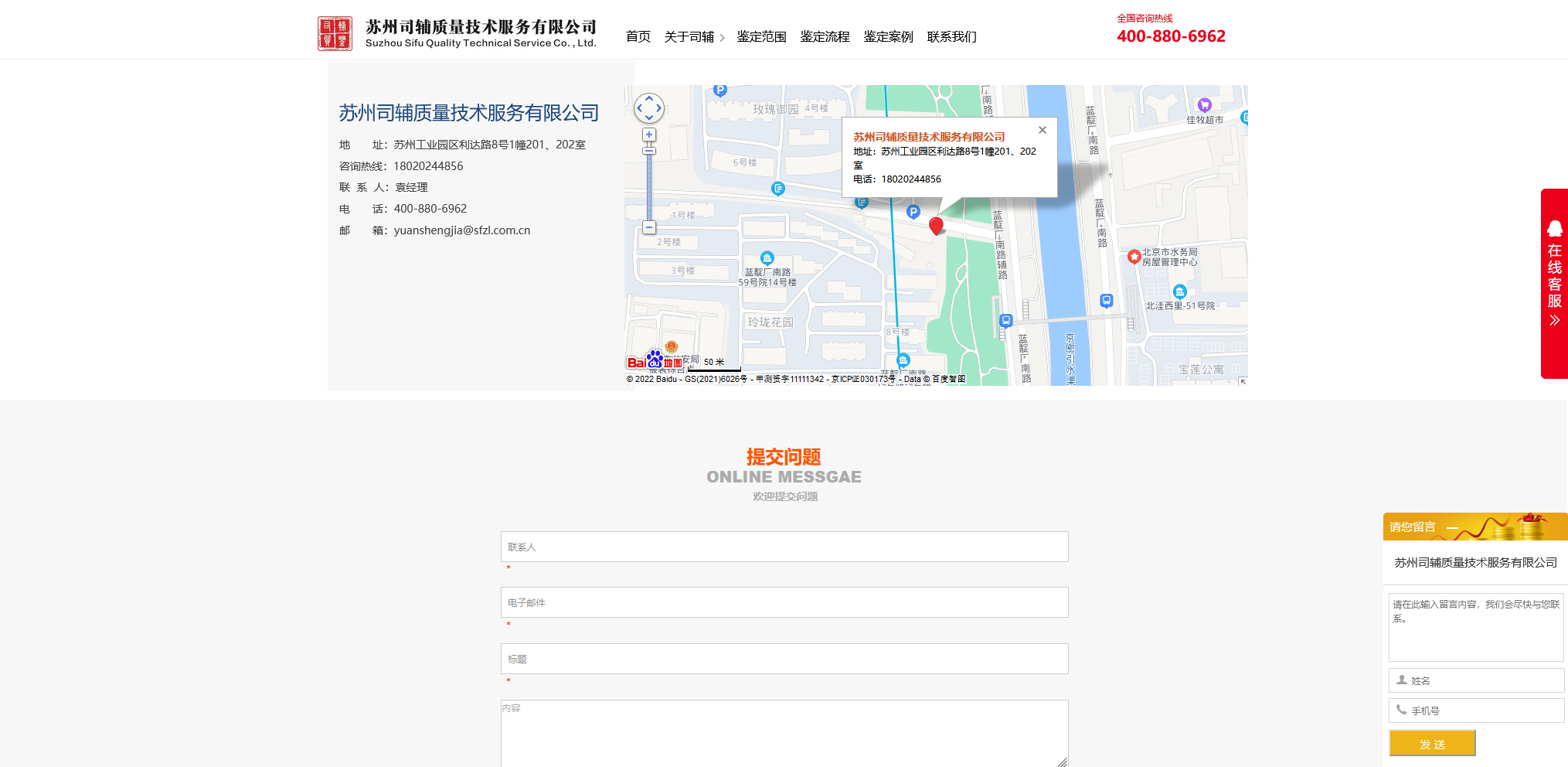Image resolution: width=1568 pixels, height=767 pixels.
Task: Go to 联系我们 page
Action: pos(951,37)
